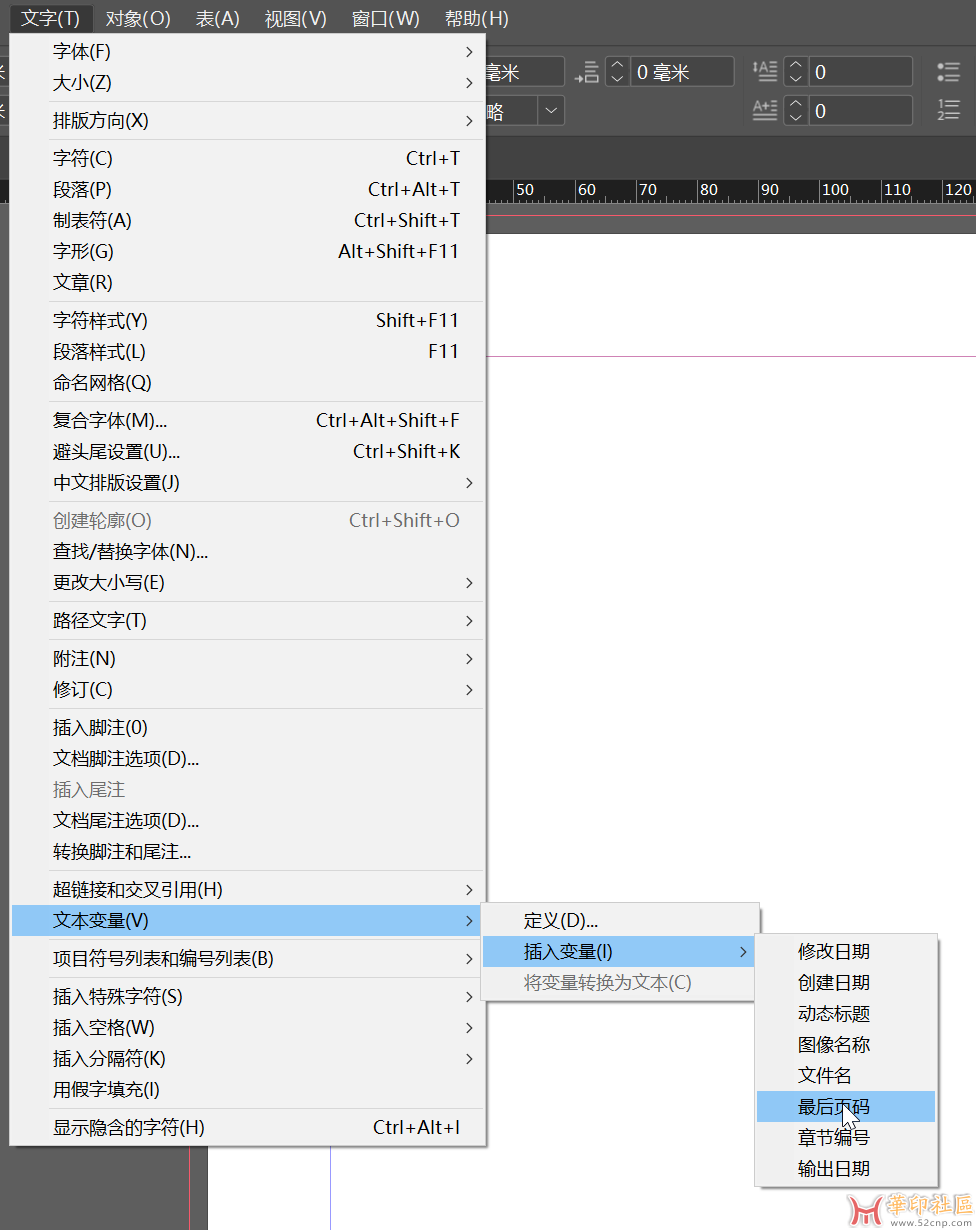Click the drop cap character count field

(x=860, y=110)
